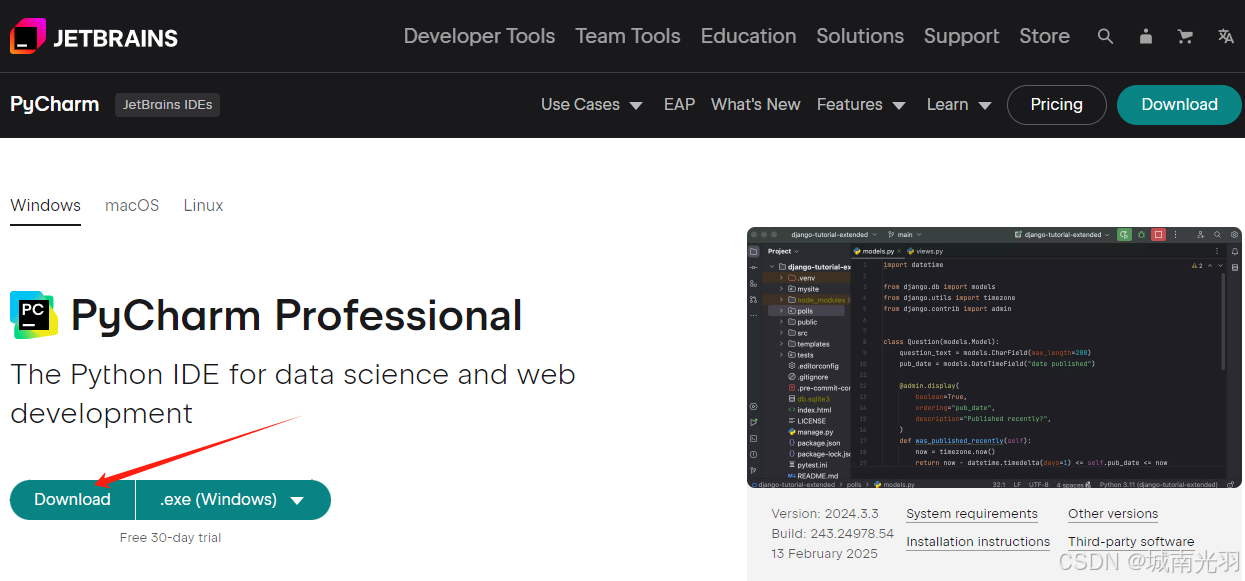Click the PyCharm PC product logo
The width and height of the screenshot is (1245, 581).
(x=34, y=315)
